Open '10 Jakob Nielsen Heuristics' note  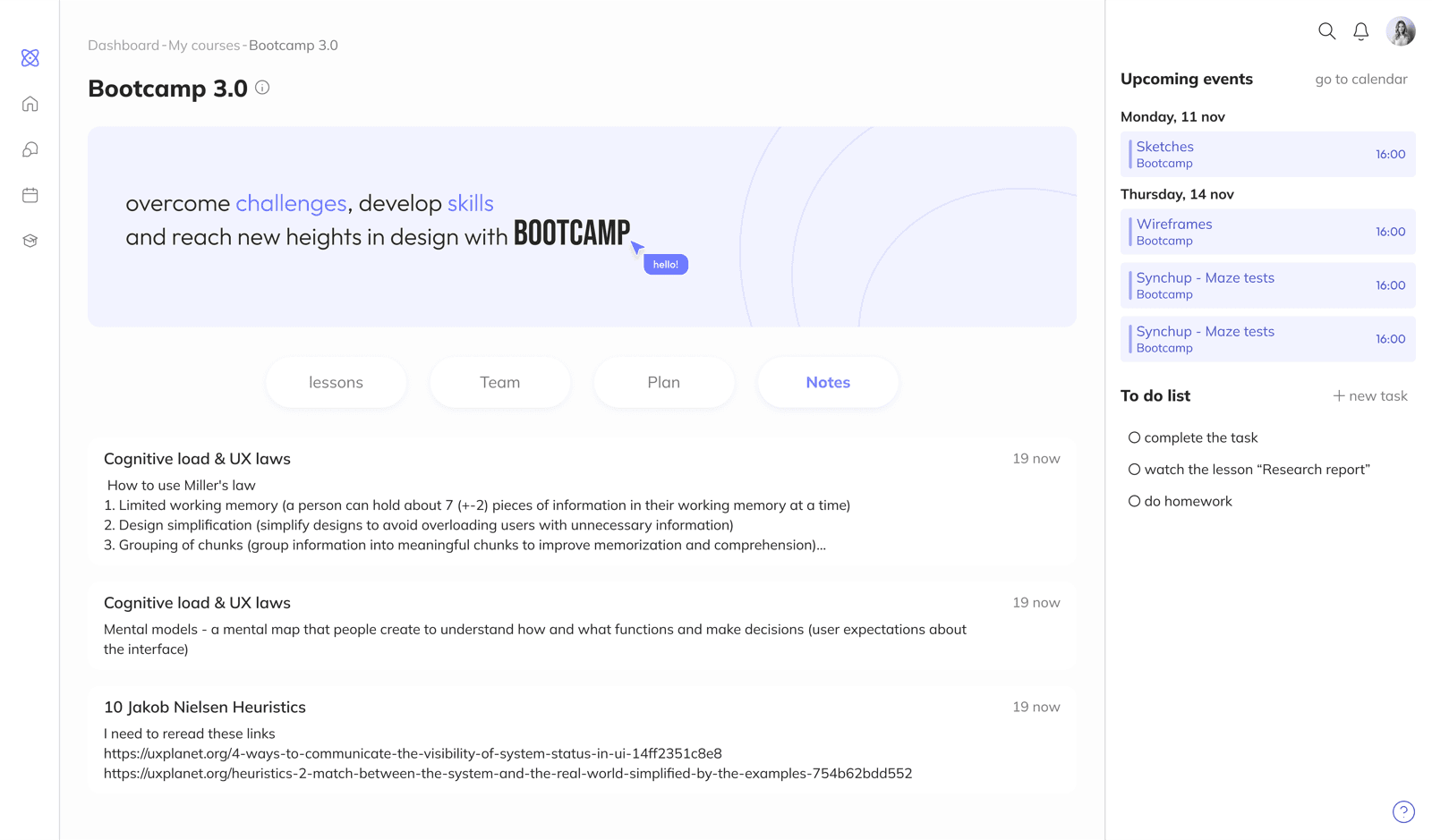pos(582,741)
